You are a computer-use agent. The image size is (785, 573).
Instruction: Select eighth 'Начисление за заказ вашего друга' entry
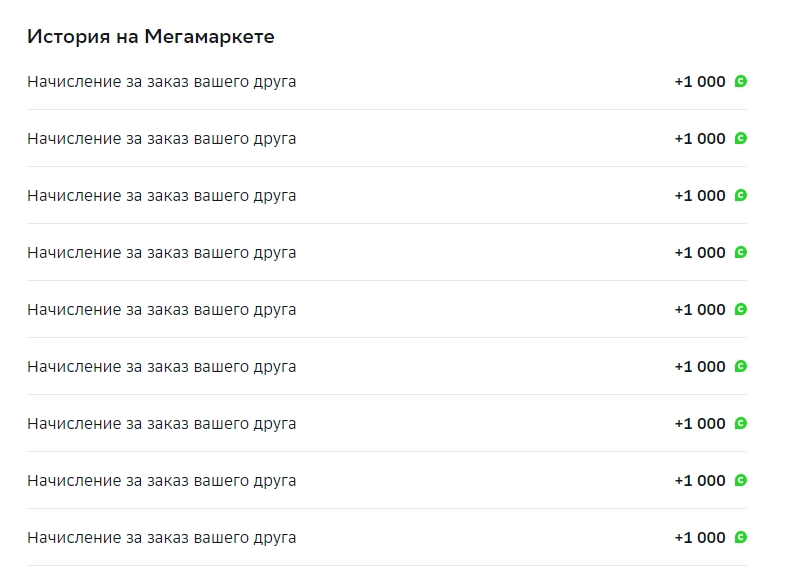coord(387,480)
